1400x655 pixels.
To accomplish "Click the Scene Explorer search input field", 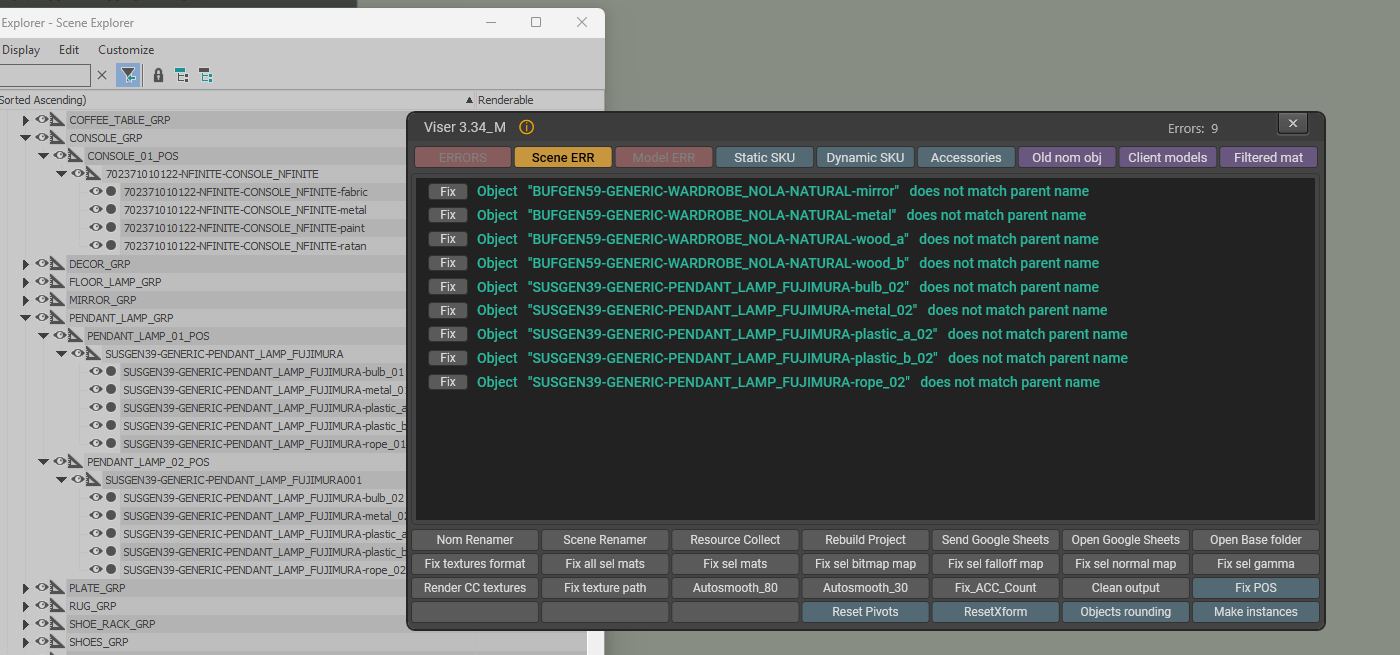I will (45, 75).
